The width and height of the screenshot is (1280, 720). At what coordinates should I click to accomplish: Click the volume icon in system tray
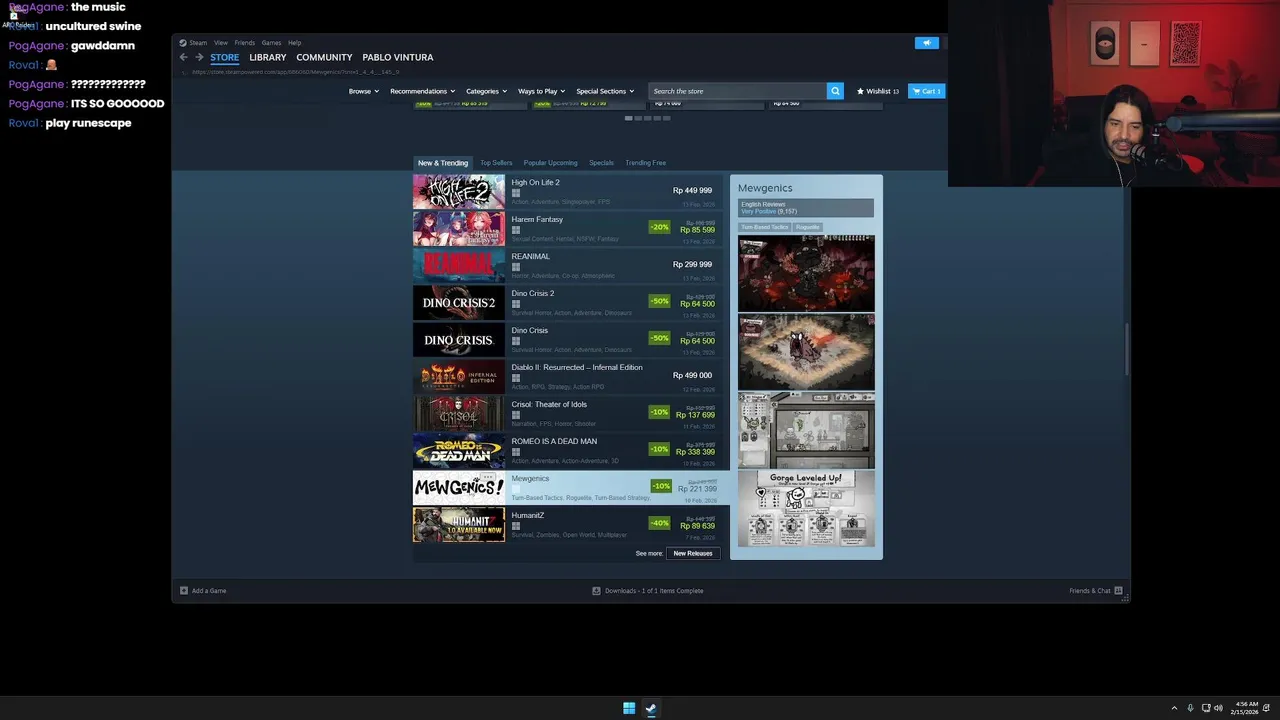point(1218,709)
